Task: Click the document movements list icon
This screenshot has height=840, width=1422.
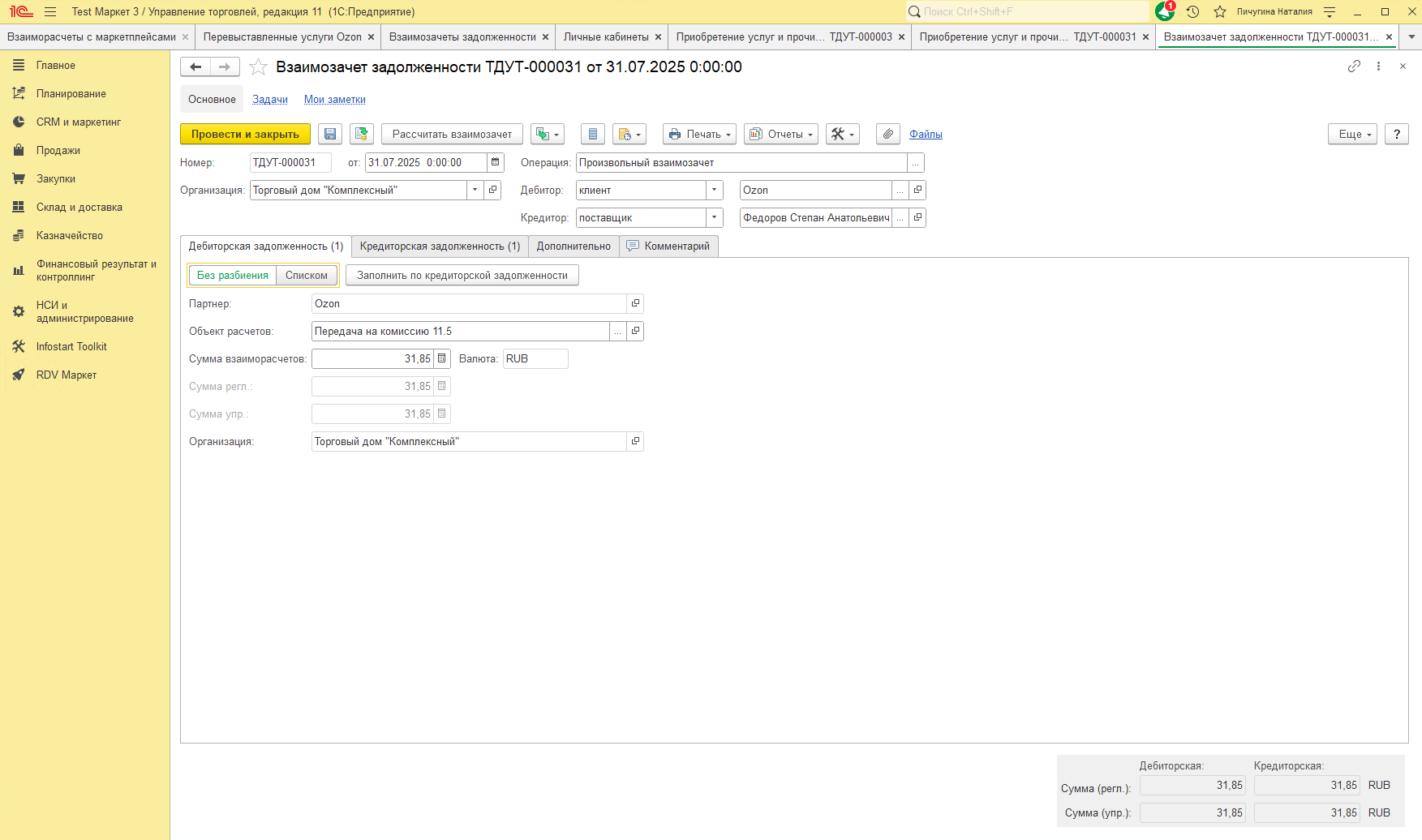Action: [593, 135]
